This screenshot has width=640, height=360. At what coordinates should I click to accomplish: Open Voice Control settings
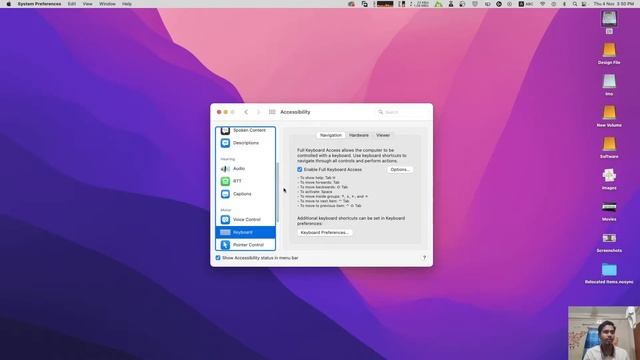(x=245, y=220)
